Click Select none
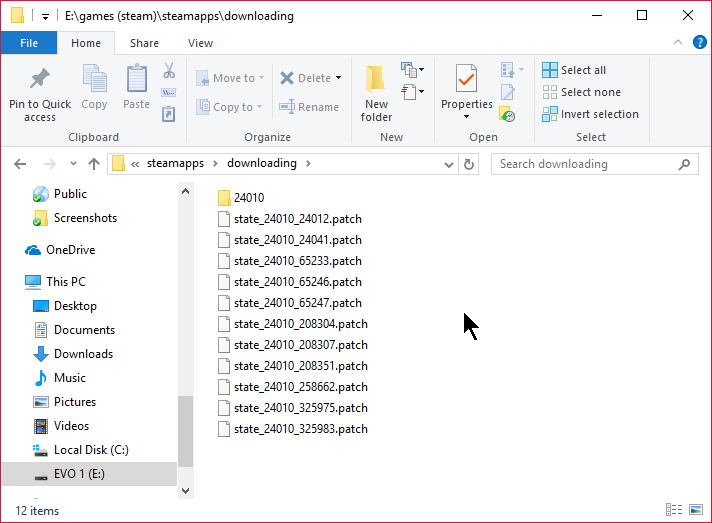This screenshot has width=712, height=523. coord(582,92)
